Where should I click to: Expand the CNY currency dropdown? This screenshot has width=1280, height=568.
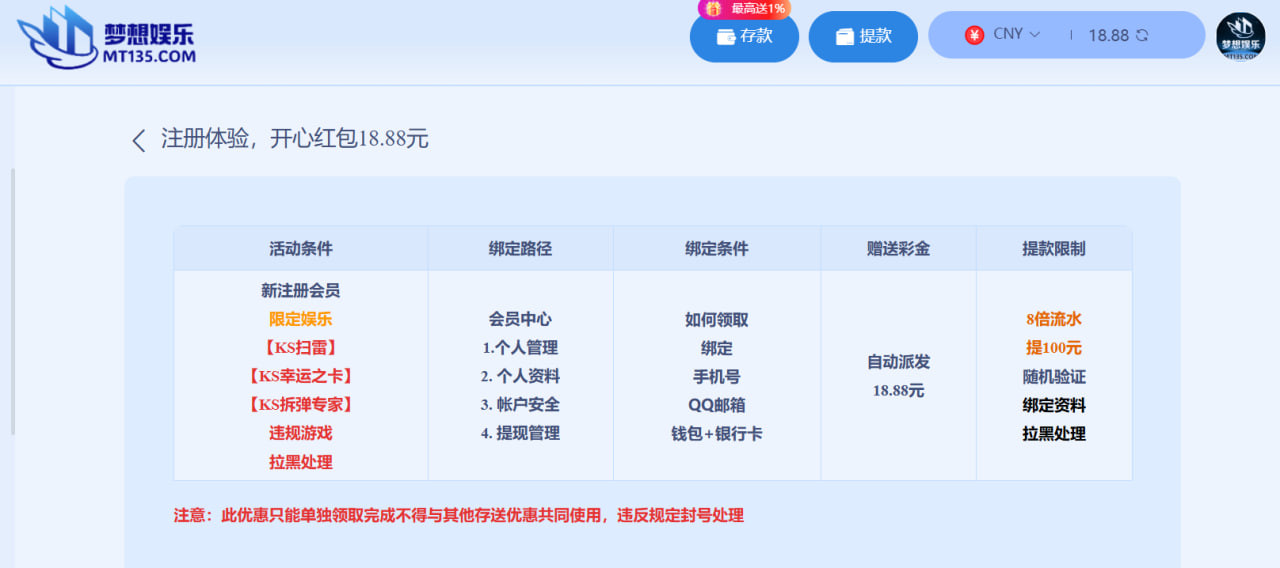(x=1034, y=34)
